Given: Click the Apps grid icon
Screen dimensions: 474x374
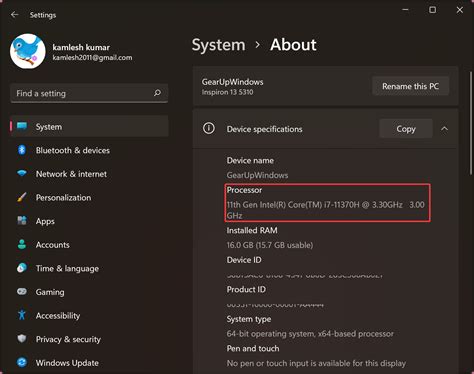Looking at the screenshot, I should click(x=22, y=221).
